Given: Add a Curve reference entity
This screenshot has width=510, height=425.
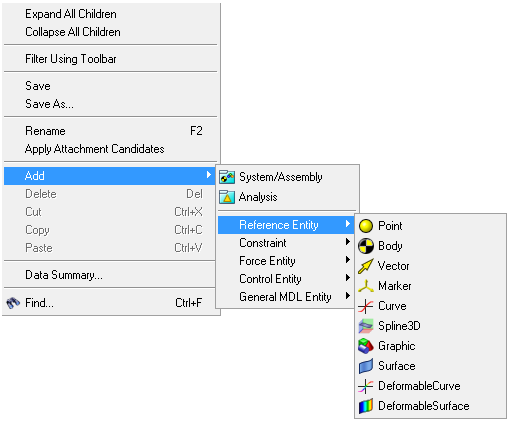Looking at the screenshot, I should pyautogui.click(x=431, y=306).
